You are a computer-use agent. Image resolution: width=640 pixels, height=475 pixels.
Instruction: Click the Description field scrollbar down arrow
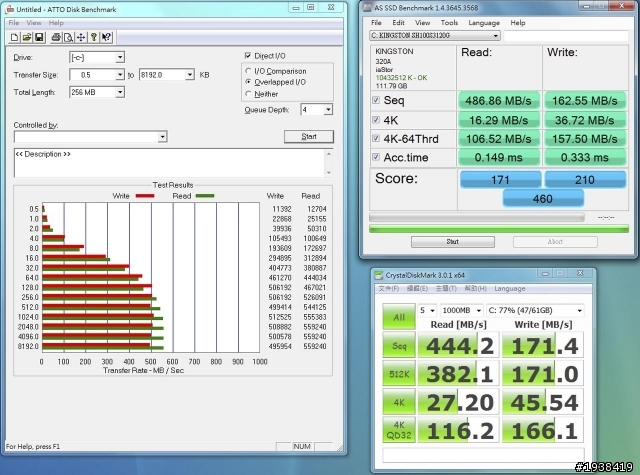[x=329, y=173]
